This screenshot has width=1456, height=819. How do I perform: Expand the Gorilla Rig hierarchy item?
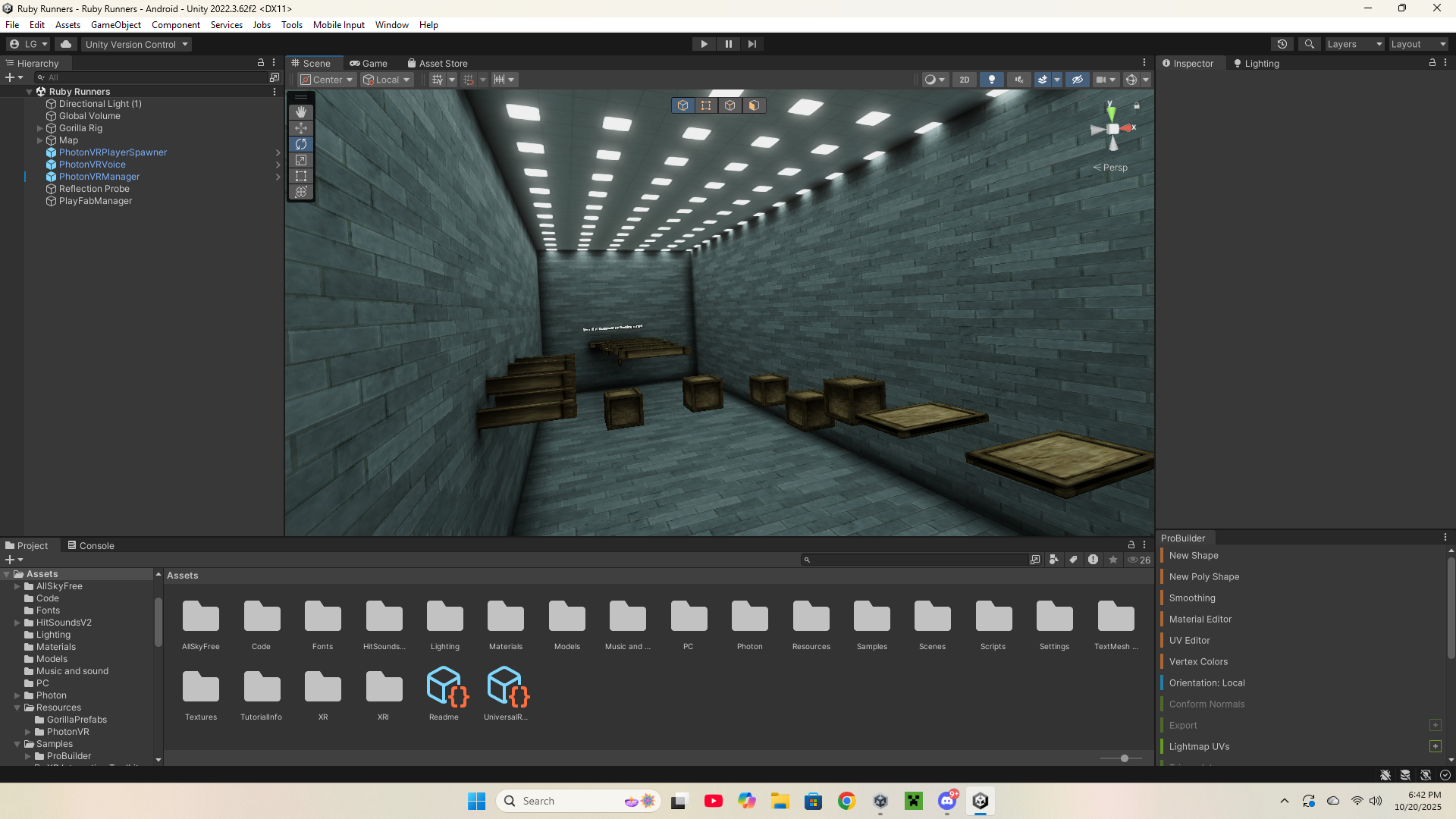pos(40,128)
